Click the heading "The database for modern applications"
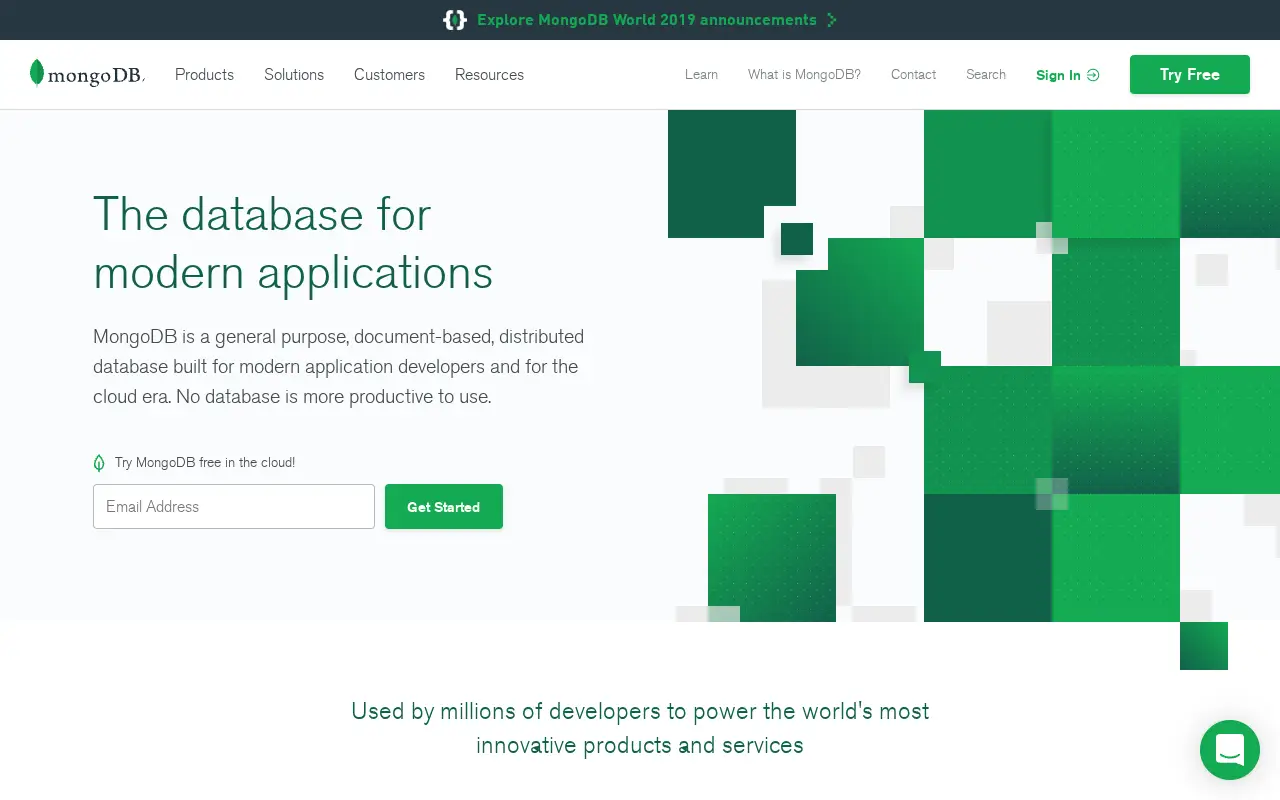The height and width of the screenshot is (800, 1280). [293, 243]
